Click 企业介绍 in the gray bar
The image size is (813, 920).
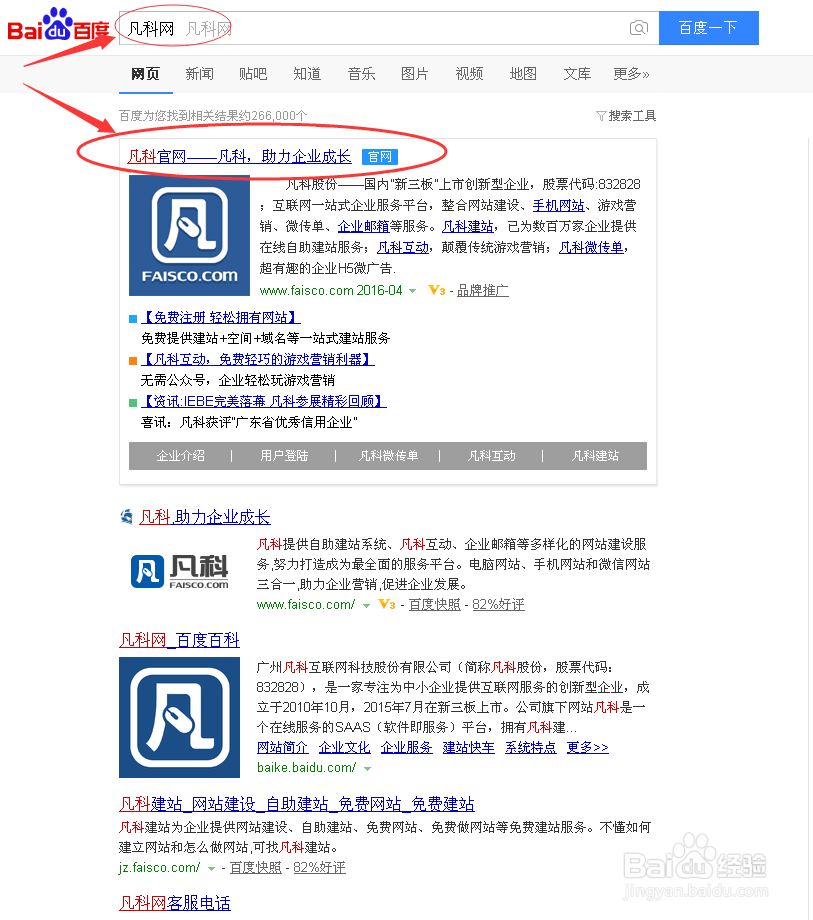point(181,456)
